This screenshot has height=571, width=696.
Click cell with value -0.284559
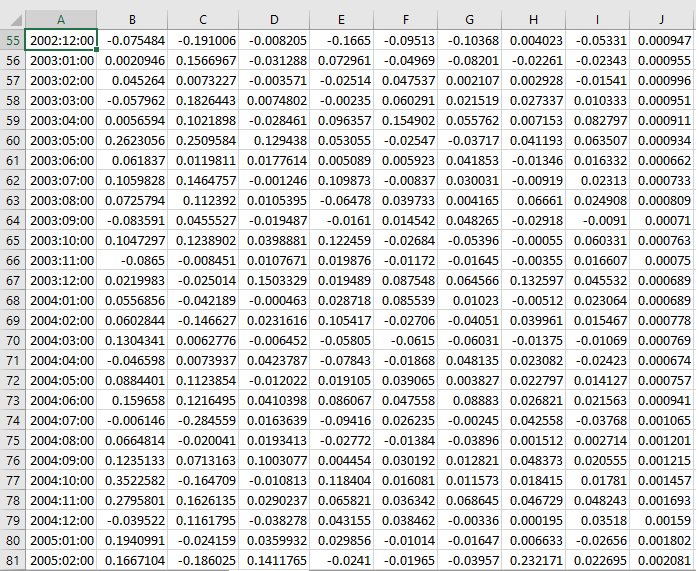[x=203, y=420]
